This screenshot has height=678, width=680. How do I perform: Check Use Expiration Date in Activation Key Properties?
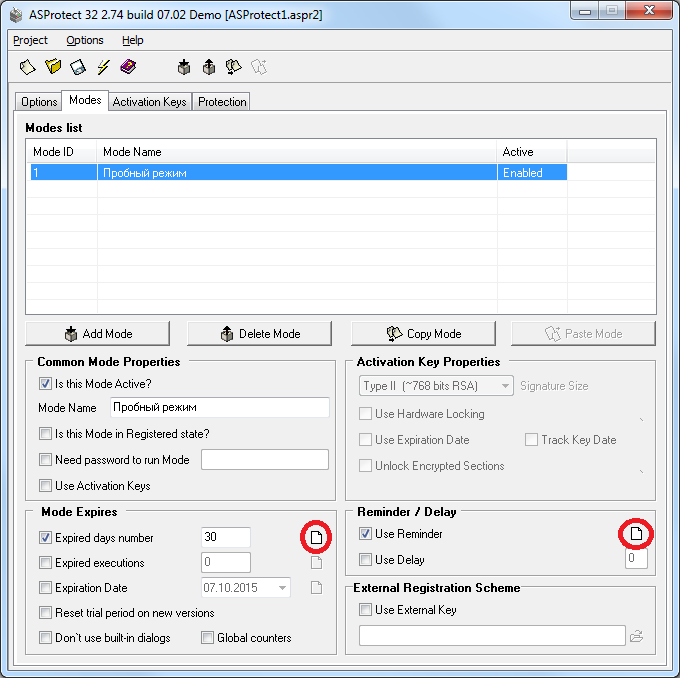(x=365, y=439)
